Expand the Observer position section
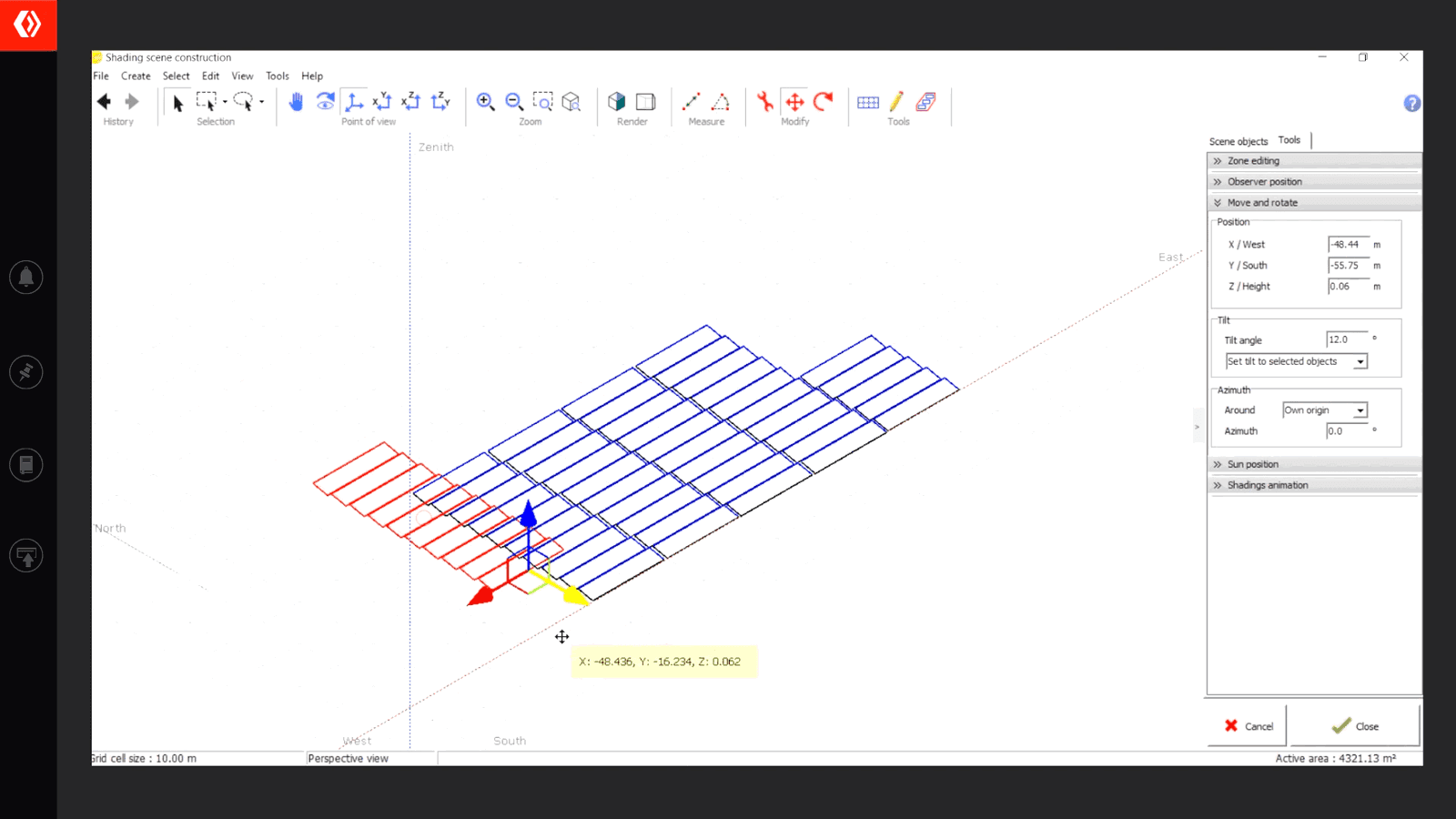 tap(1314, 182)
